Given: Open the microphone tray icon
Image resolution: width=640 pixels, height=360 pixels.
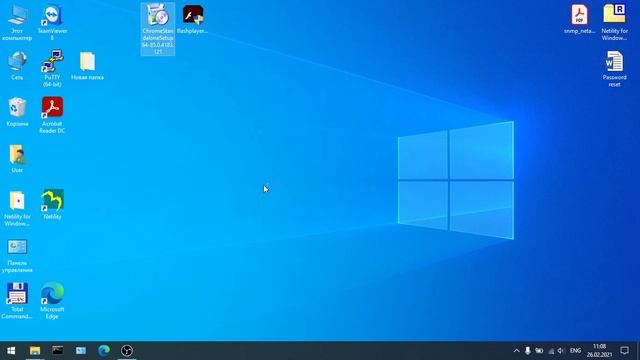Looking at the screenshot, I should (528, 351).
